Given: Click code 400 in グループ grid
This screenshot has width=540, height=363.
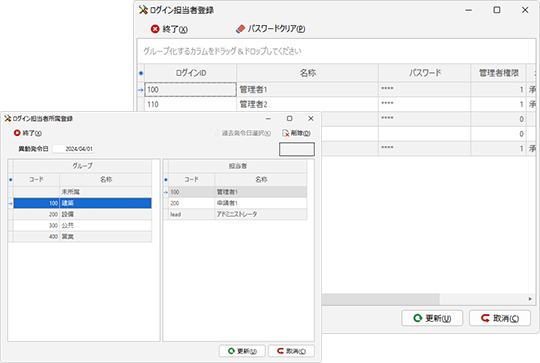Looking at the screenshot, I should point(37,237).
